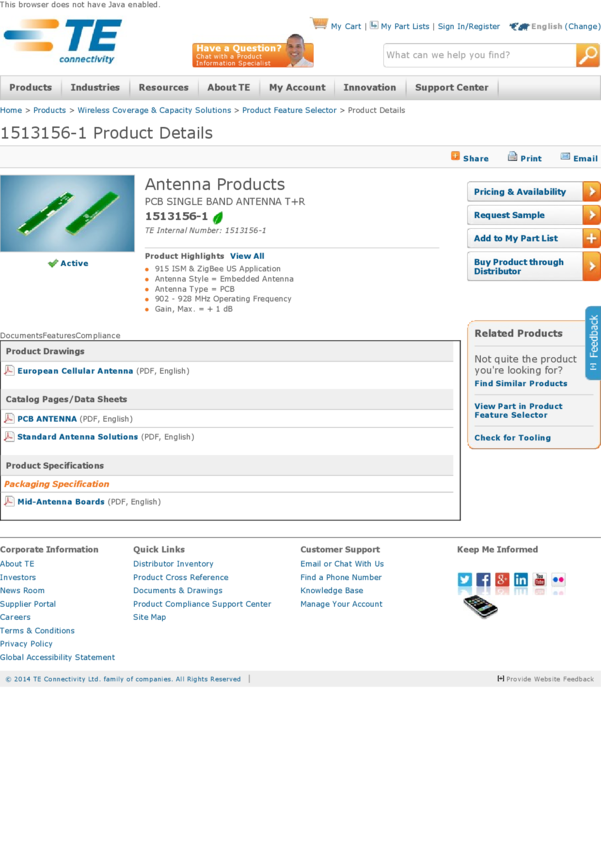601x850 pixels.
Task: Click the LinkedIn social icon
Action: [521, 579]
